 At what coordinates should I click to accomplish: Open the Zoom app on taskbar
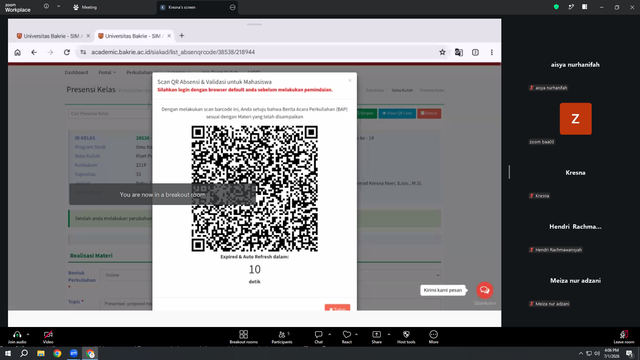point(74,353)
